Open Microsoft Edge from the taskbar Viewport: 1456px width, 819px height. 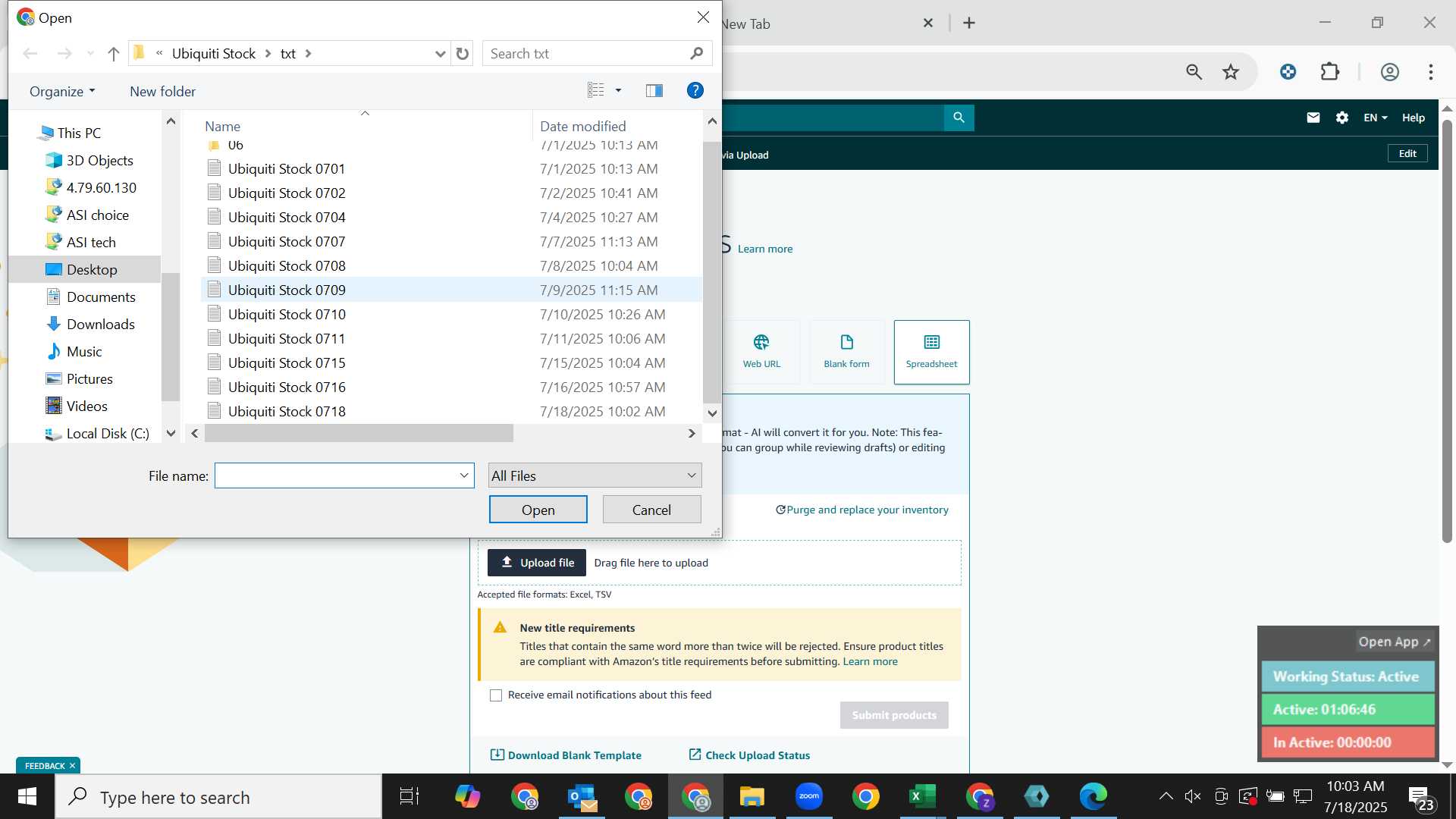coord(1093,796)
